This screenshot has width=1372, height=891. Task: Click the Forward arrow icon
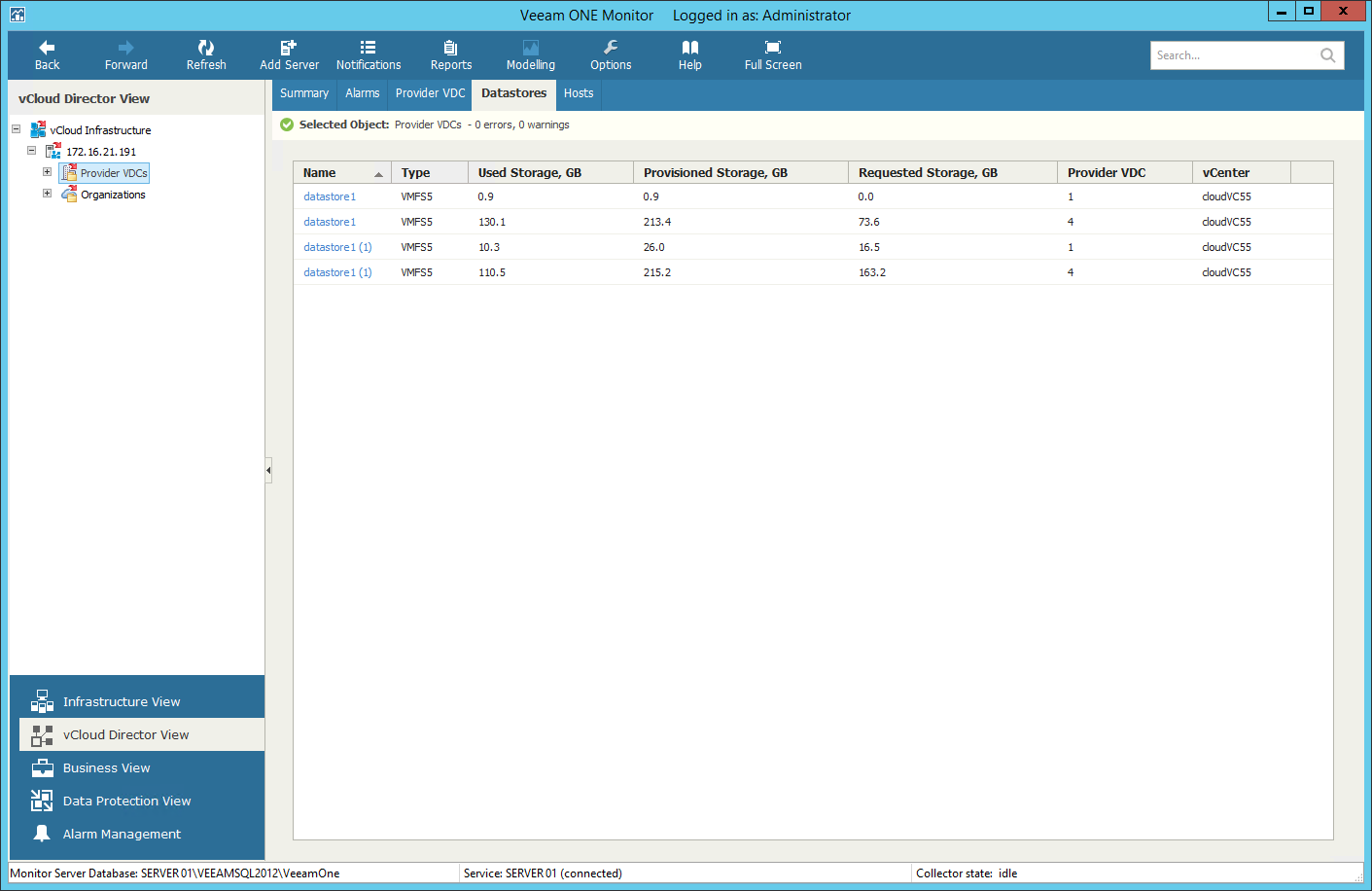pos(126,47)
